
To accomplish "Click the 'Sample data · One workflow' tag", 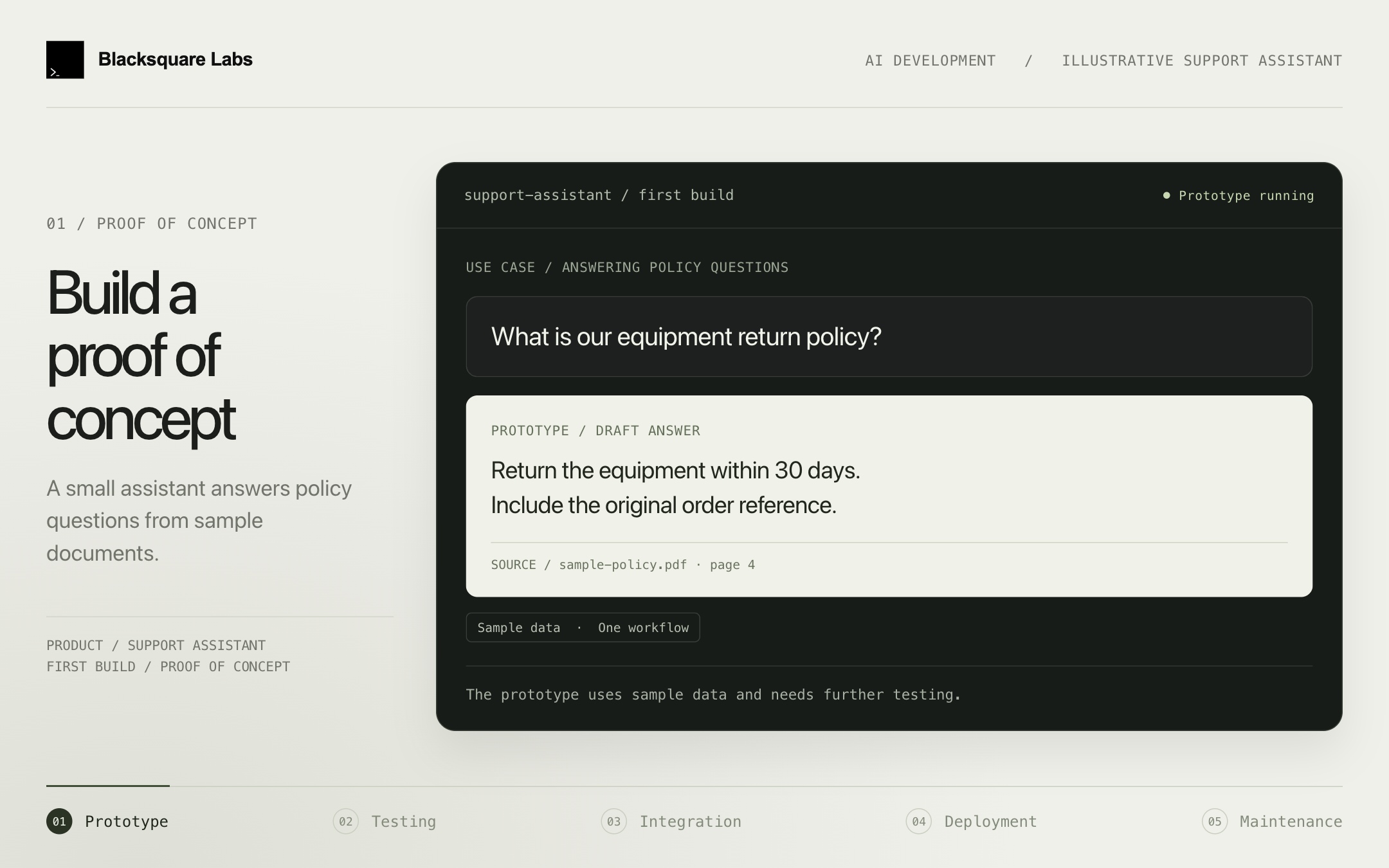I will click(583, 628).
